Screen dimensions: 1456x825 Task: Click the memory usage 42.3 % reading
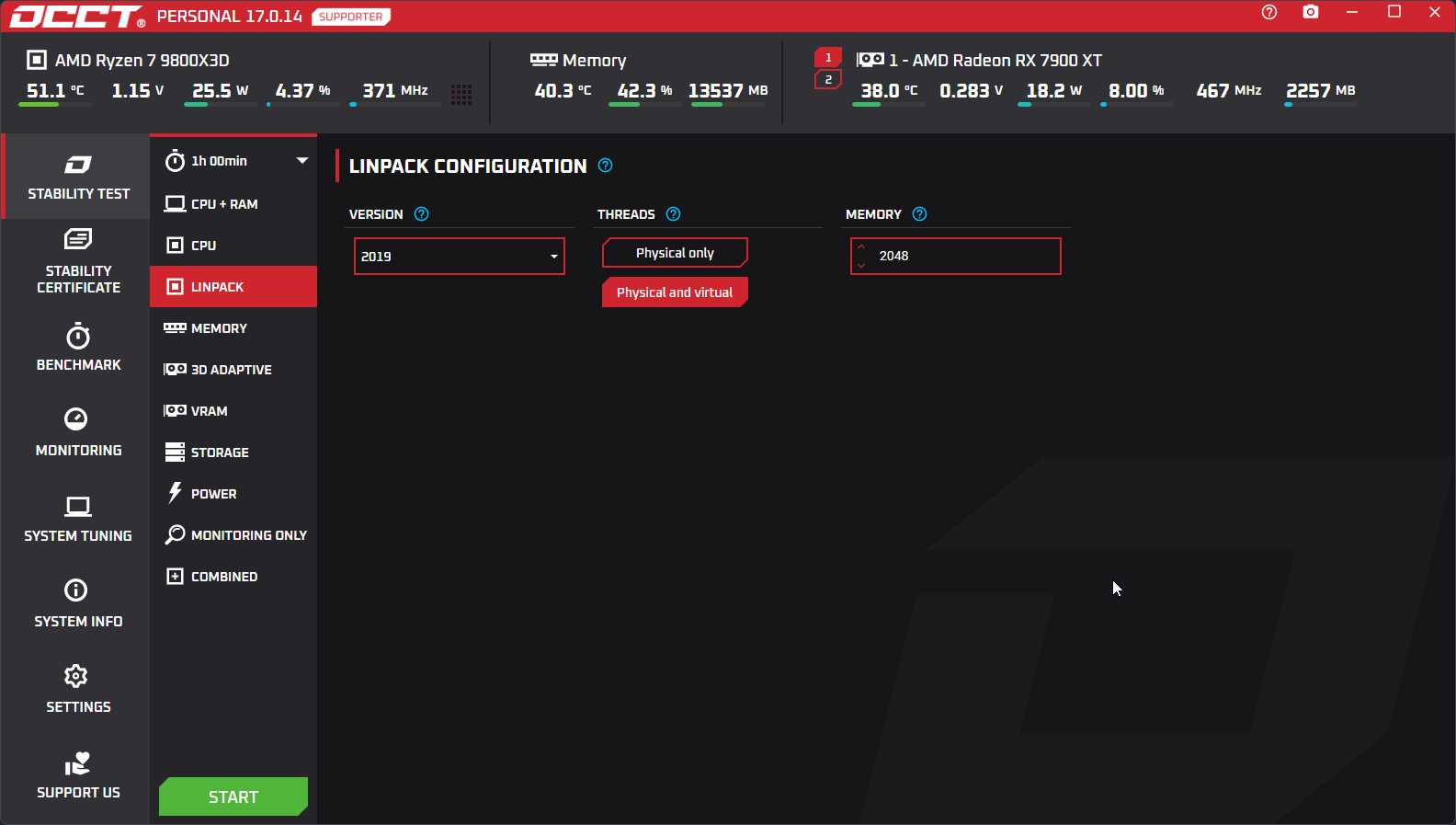click(x=645, y=91)
